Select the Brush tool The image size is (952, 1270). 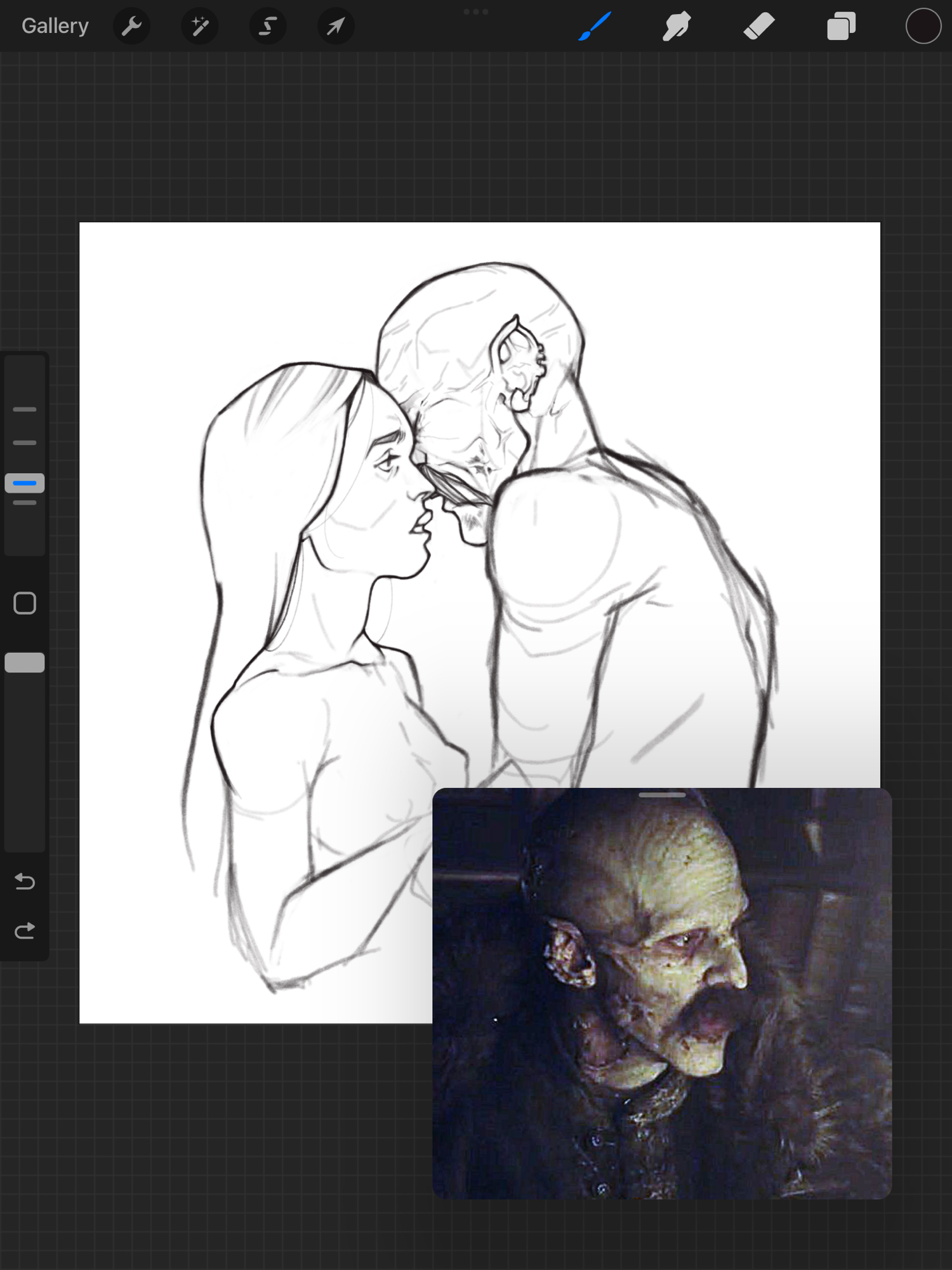point(595,26)
